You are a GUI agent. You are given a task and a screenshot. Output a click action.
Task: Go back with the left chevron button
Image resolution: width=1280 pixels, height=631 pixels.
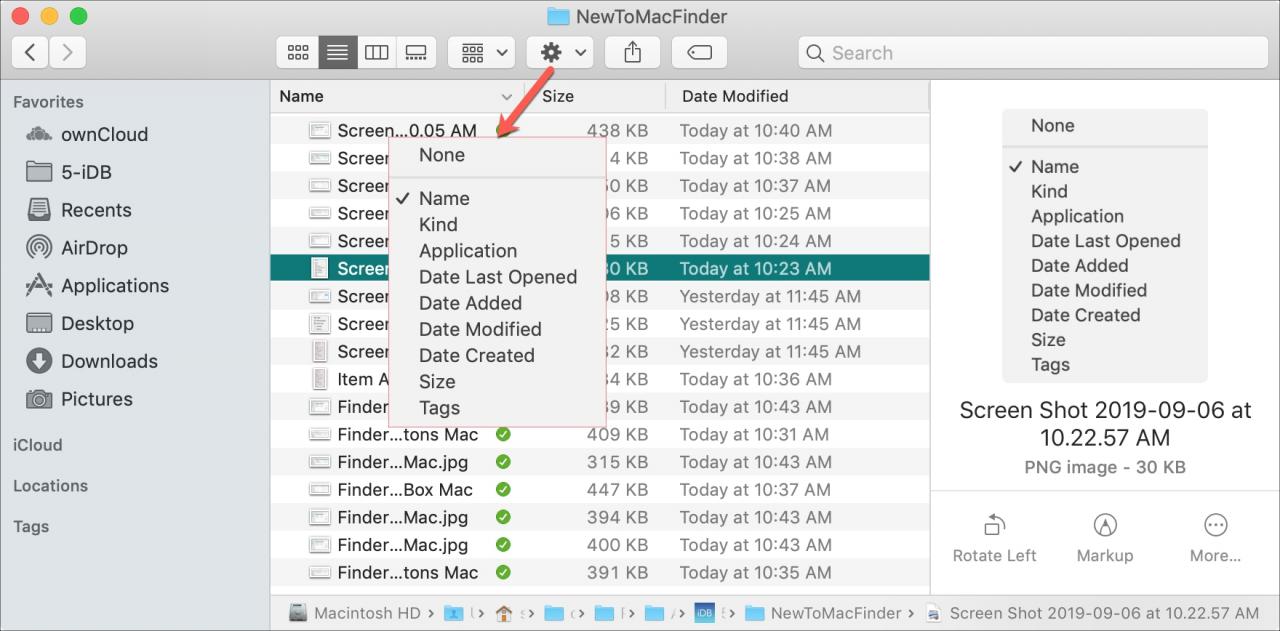click(x=30, y=52)
